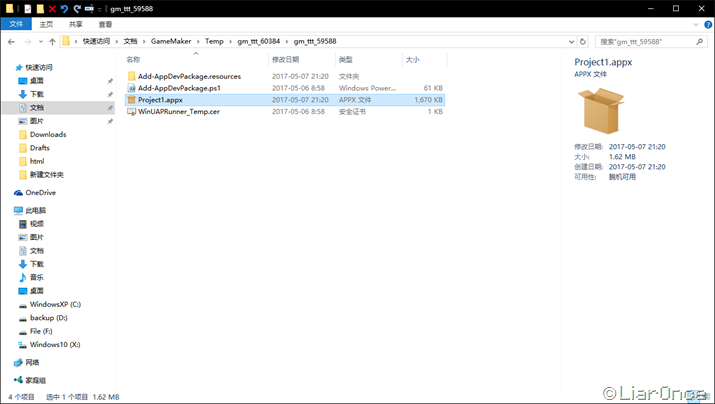The height and width of the screenshot is (404, 715).
Task: Click the WinUAPRunner_Temp.cer certificate icon
Action: coord(131,112)
